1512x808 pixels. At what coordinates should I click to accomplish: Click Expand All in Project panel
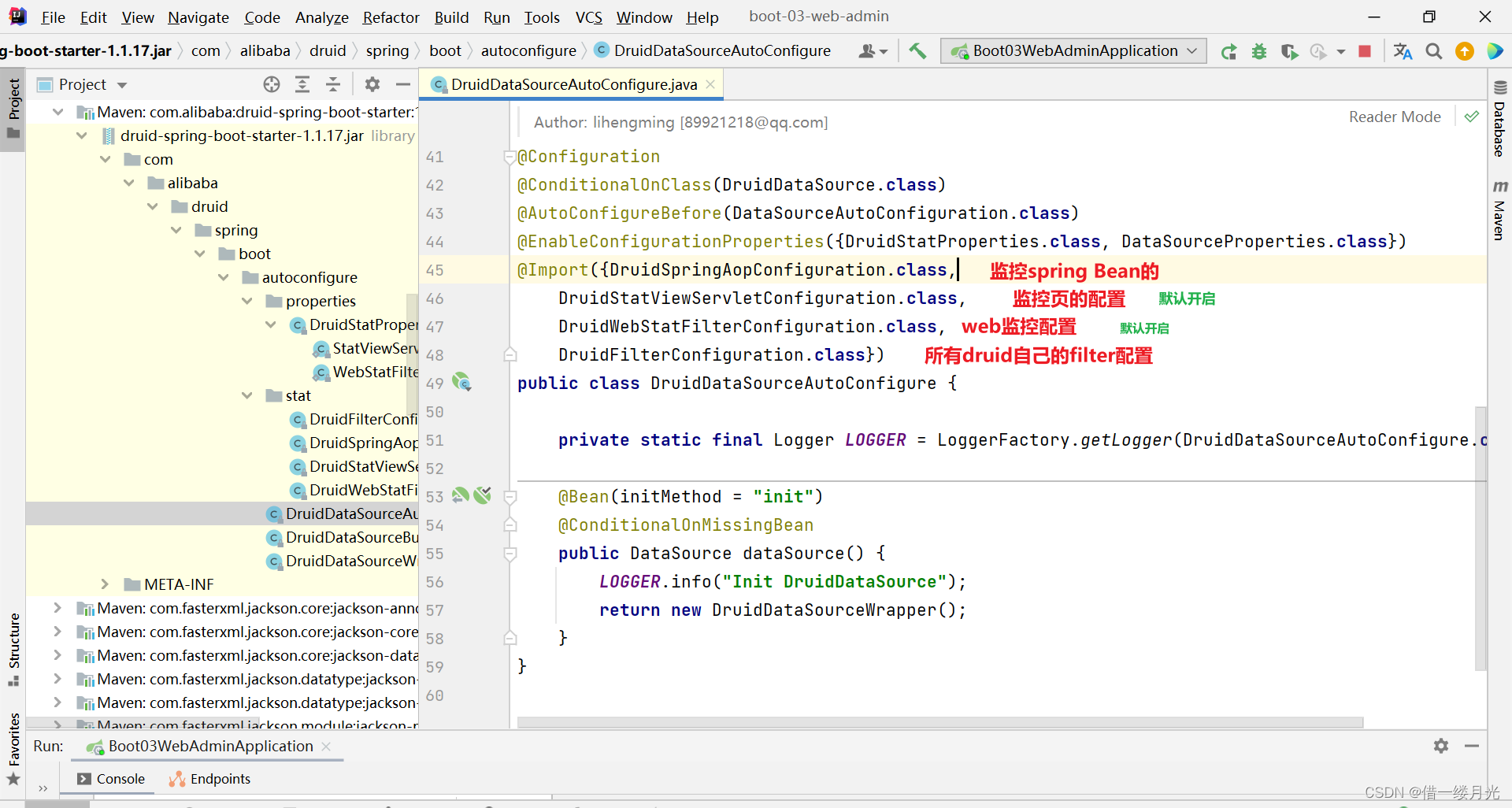pyautogui.click(x=302, y=84)
